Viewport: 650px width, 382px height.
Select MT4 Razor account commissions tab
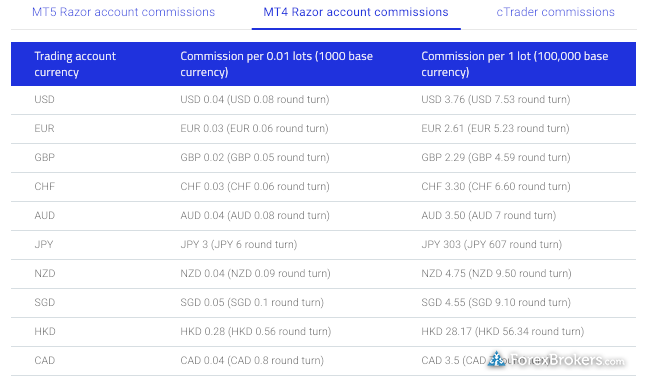[356, 12]
